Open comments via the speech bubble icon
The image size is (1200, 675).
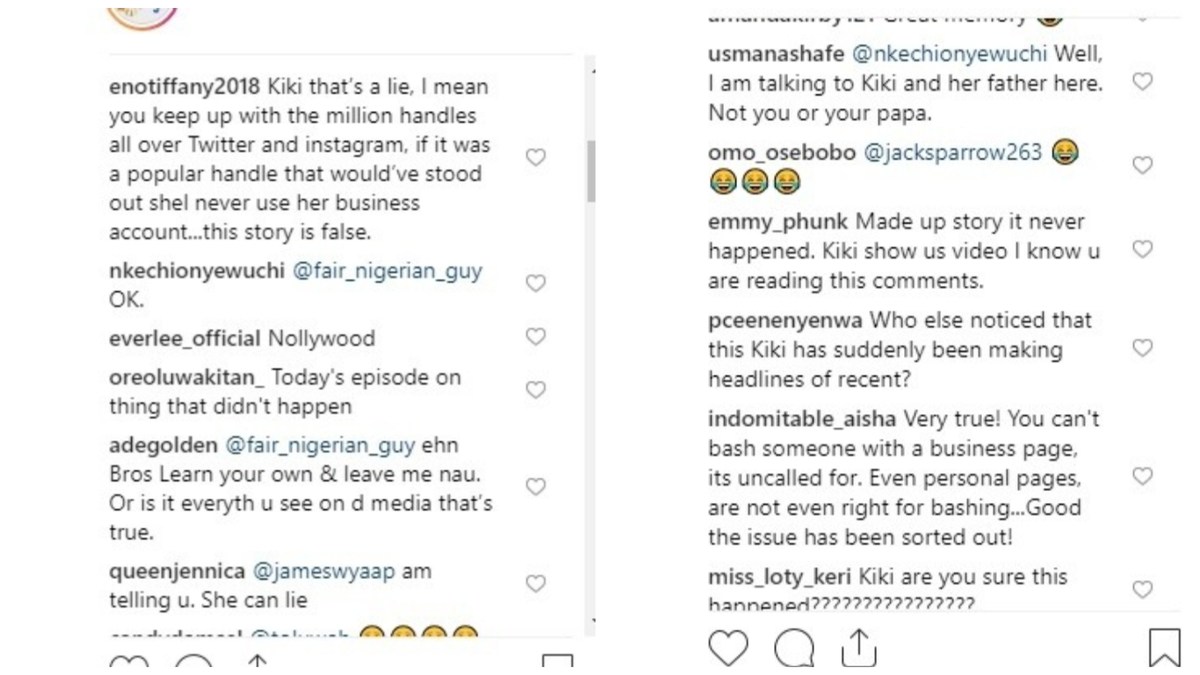pyautogui.click(x=794, y=648)
